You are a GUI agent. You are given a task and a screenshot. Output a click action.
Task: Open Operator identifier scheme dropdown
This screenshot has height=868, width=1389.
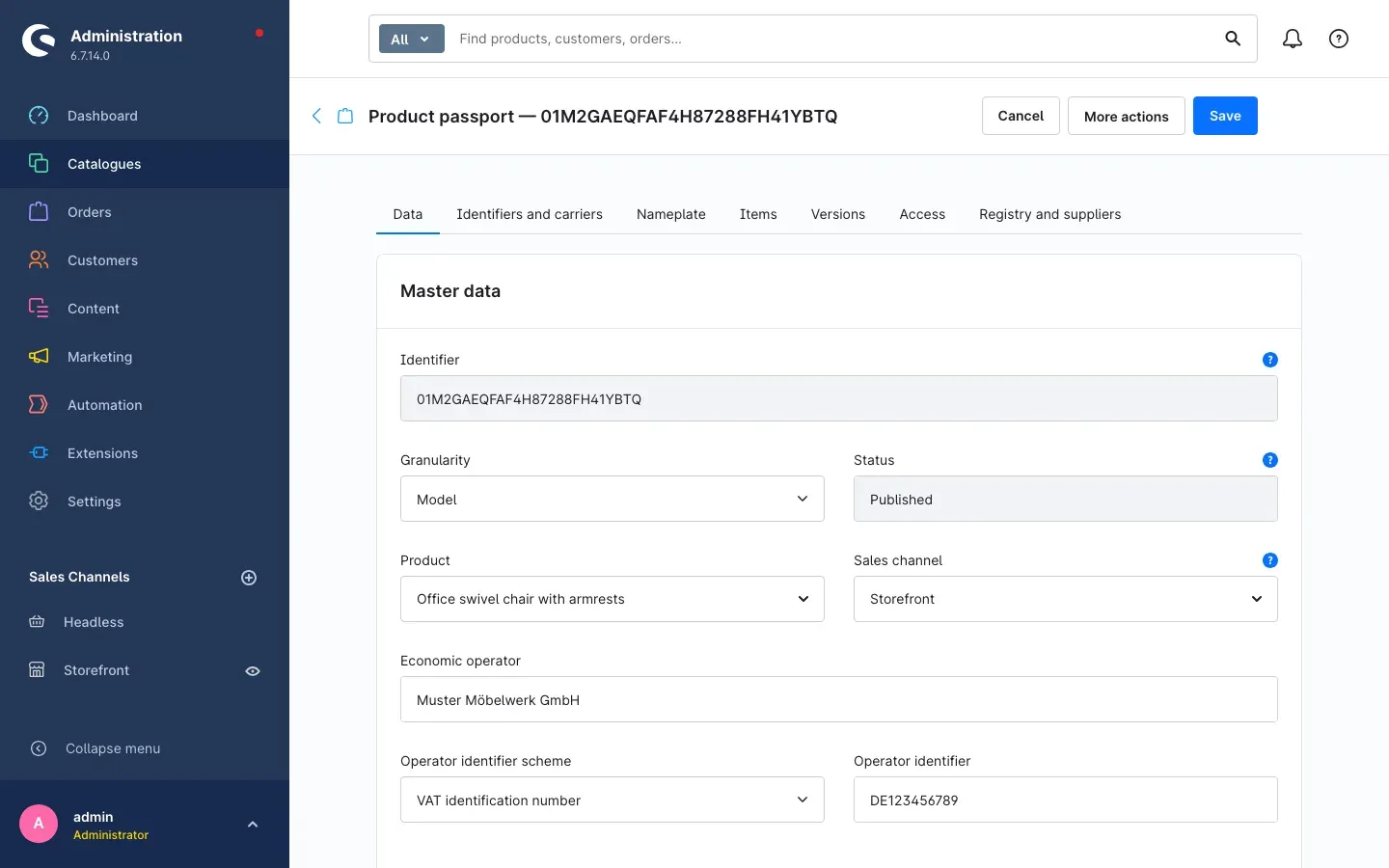613,800
